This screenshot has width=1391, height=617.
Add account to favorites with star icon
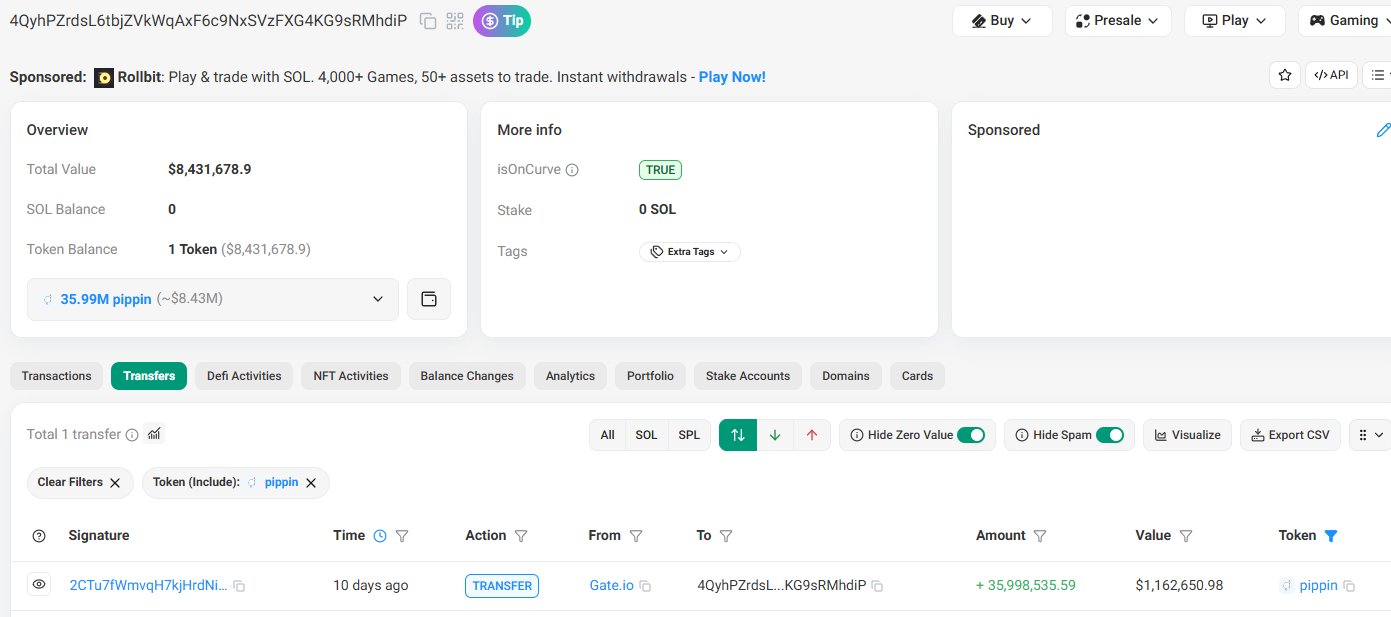coord(1284,75)
